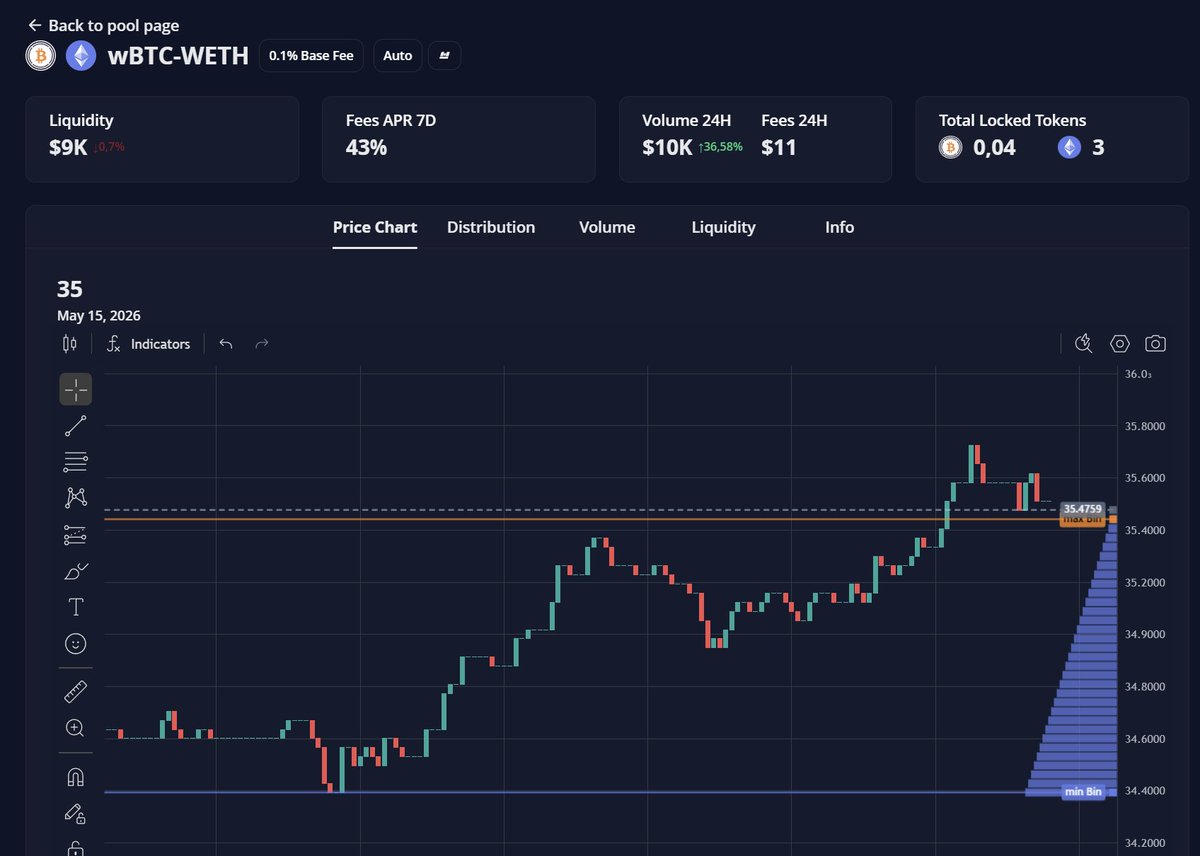Undo the last chart action
This screenshot has width=1200, height=856.
coord(226,344)
